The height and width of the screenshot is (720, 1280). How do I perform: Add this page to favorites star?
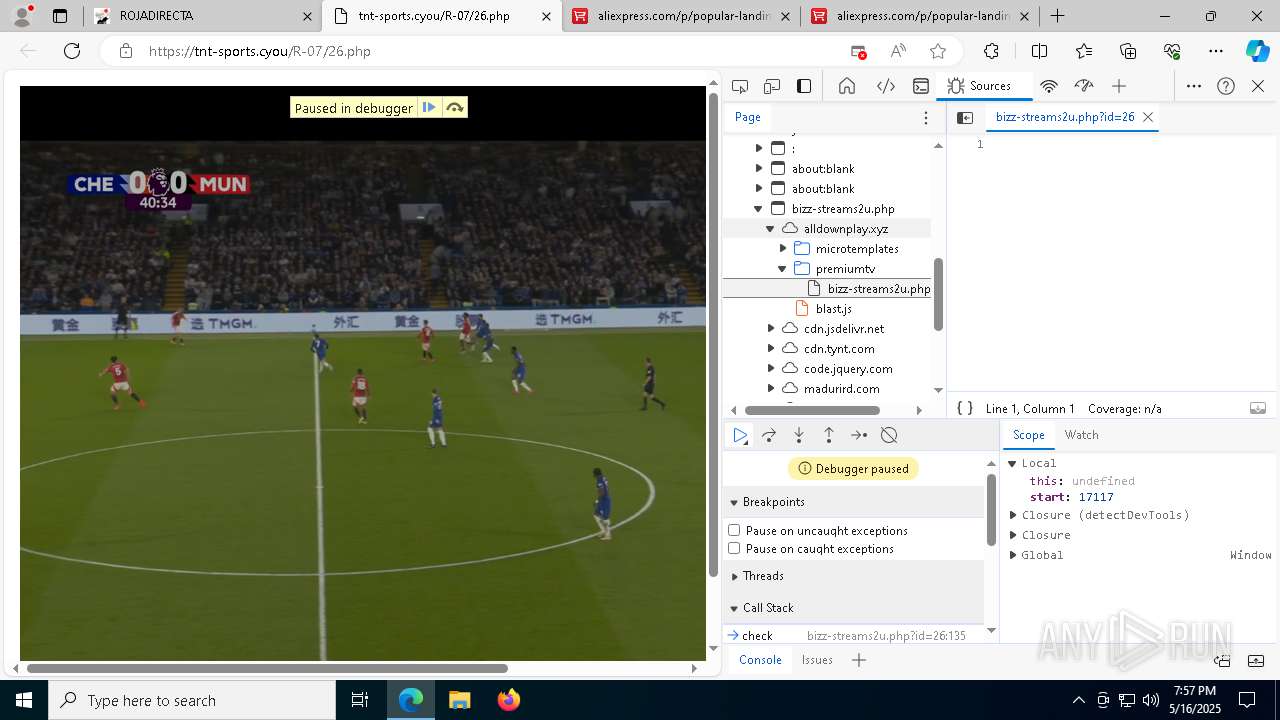click(x=938, y=51)
